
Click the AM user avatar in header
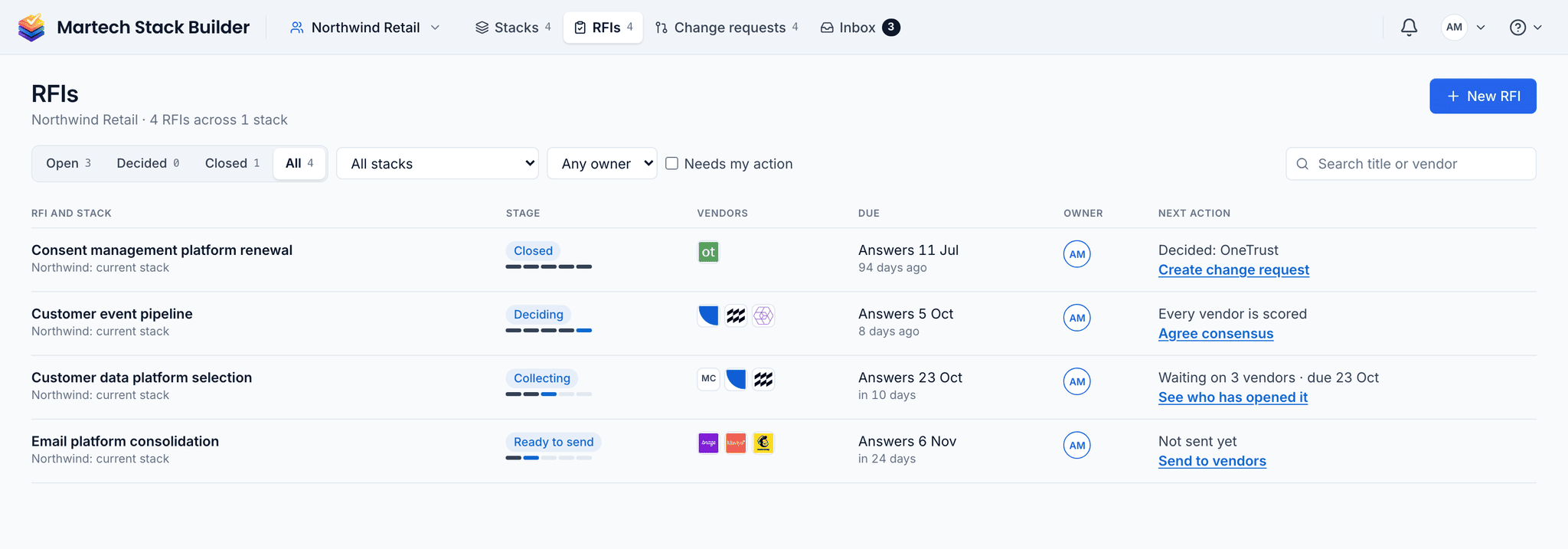(x=1454, y=28)
